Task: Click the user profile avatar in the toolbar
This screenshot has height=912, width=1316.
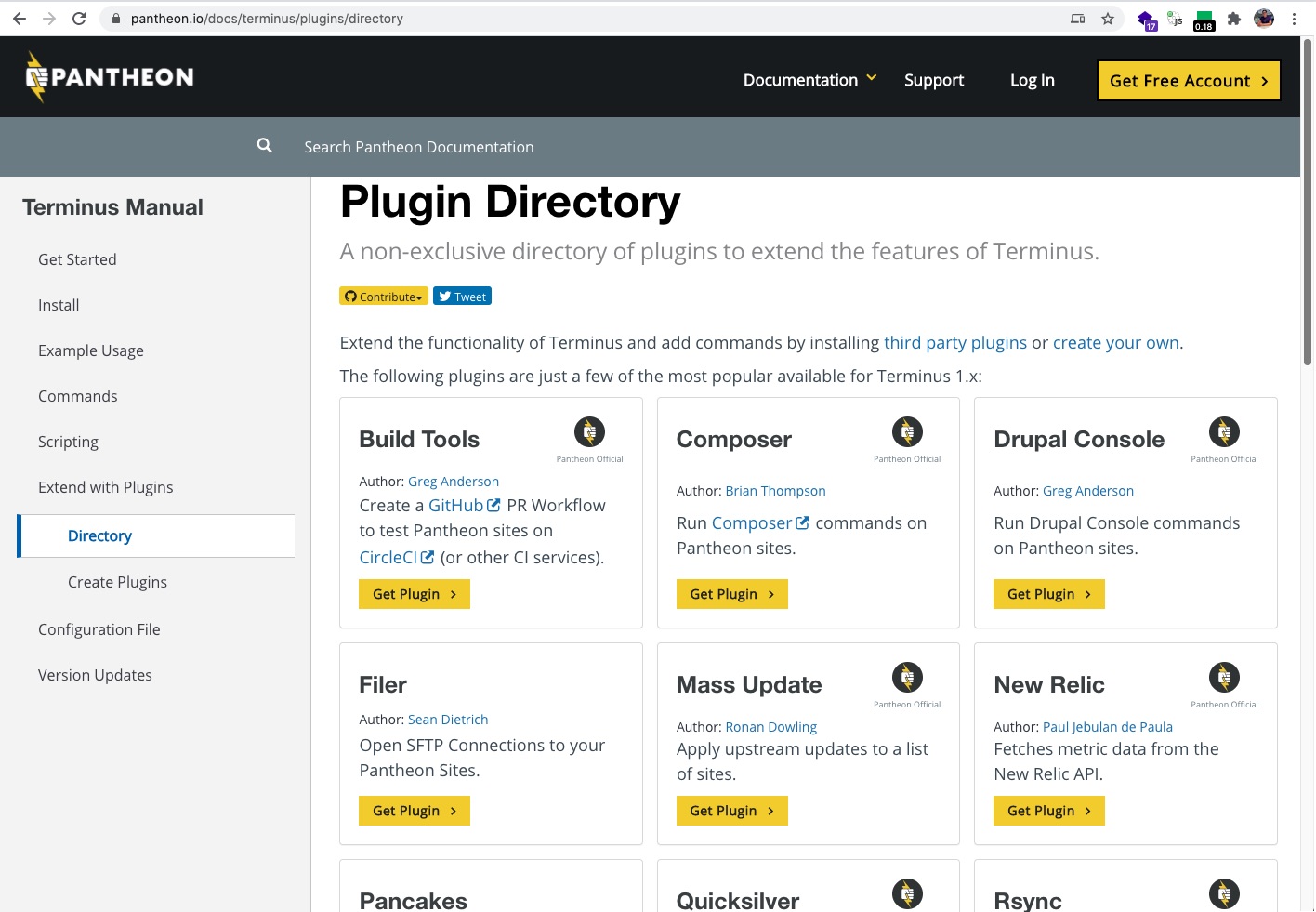Action: 1264,19
